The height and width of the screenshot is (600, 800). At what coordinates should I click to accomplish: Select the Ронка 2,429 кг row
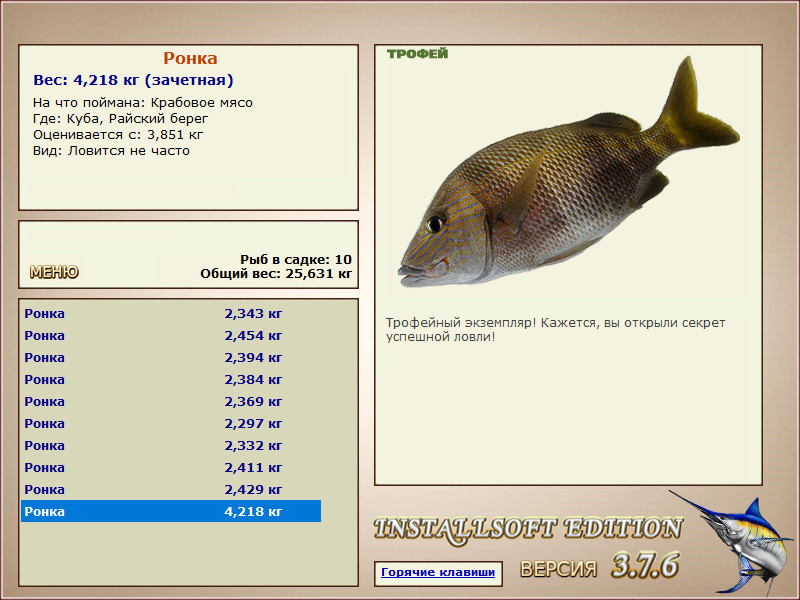click(x=171, y=489)
